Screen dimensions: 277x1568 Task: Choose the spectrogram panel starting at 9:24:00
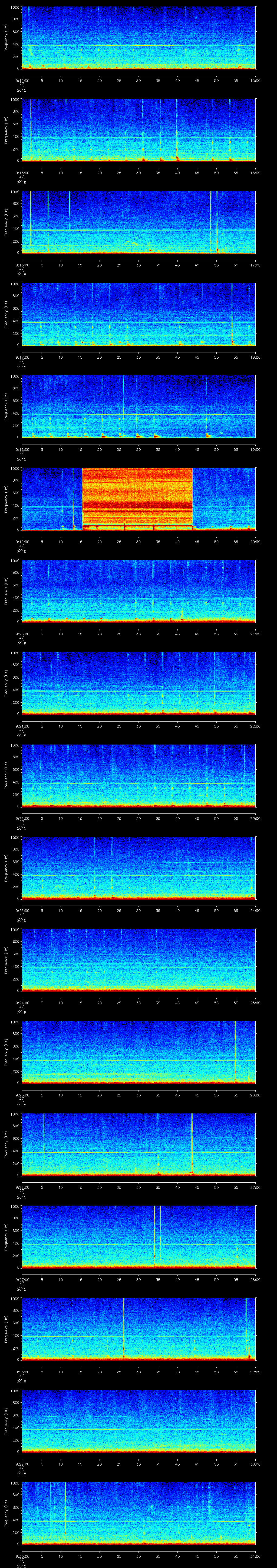coord(138,960)
